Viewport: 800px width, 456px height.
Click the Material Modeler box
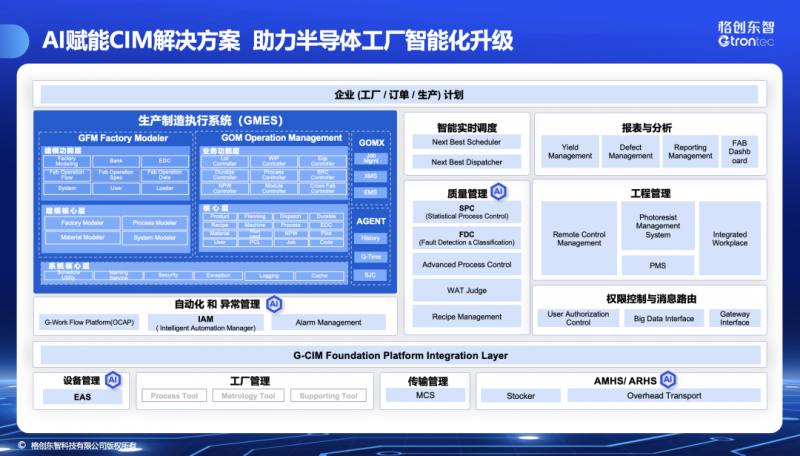[82, 237]
